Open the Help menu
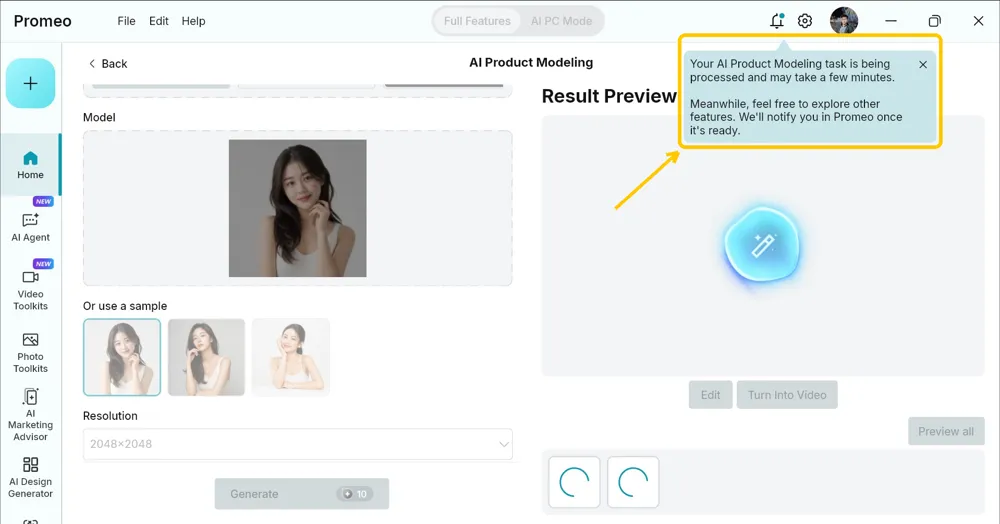 [x=193, y=21]
